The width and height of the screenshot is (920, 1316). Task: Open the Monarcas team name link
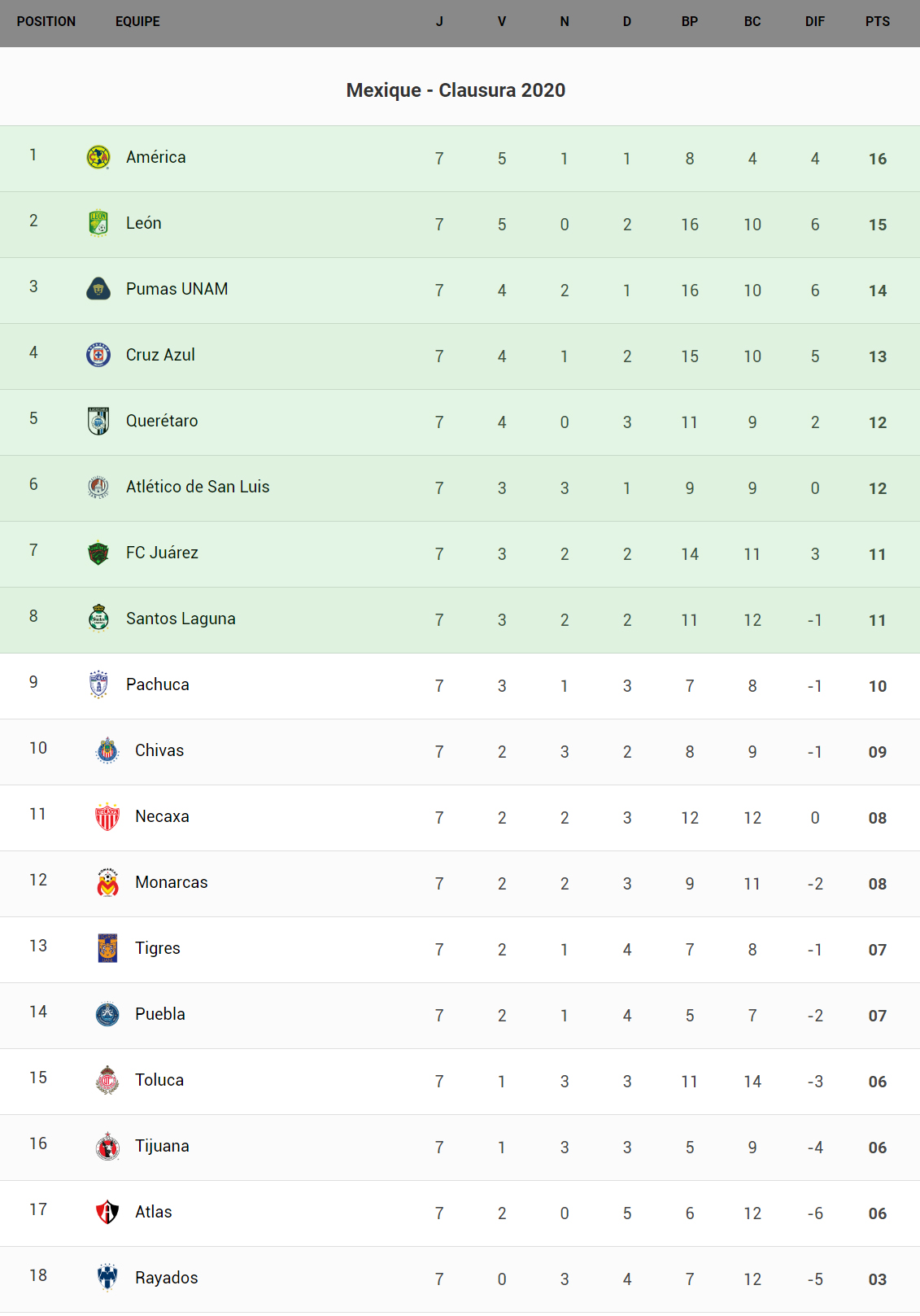172,882
